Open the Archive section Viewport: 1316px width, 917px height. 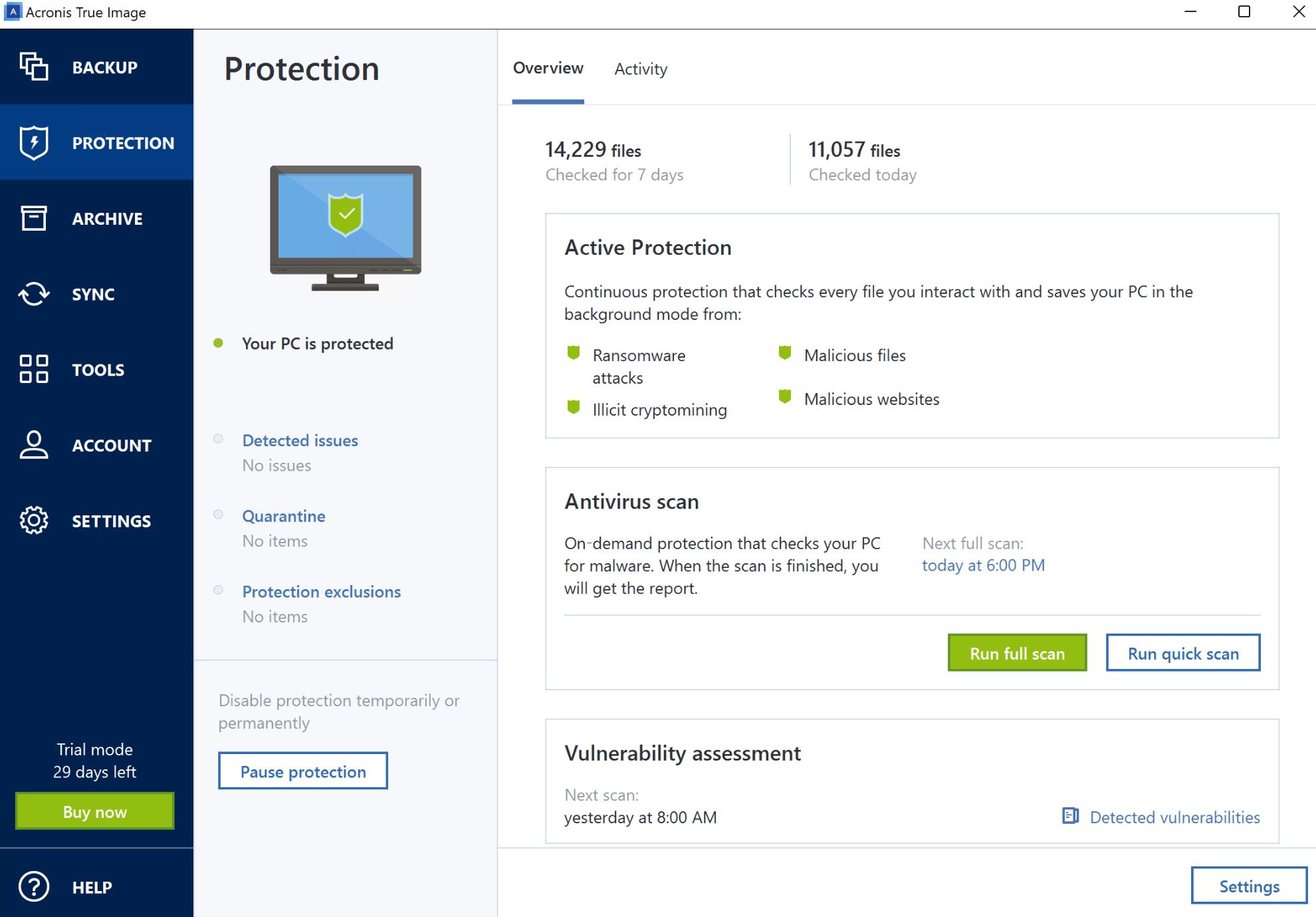coord(106,218)
